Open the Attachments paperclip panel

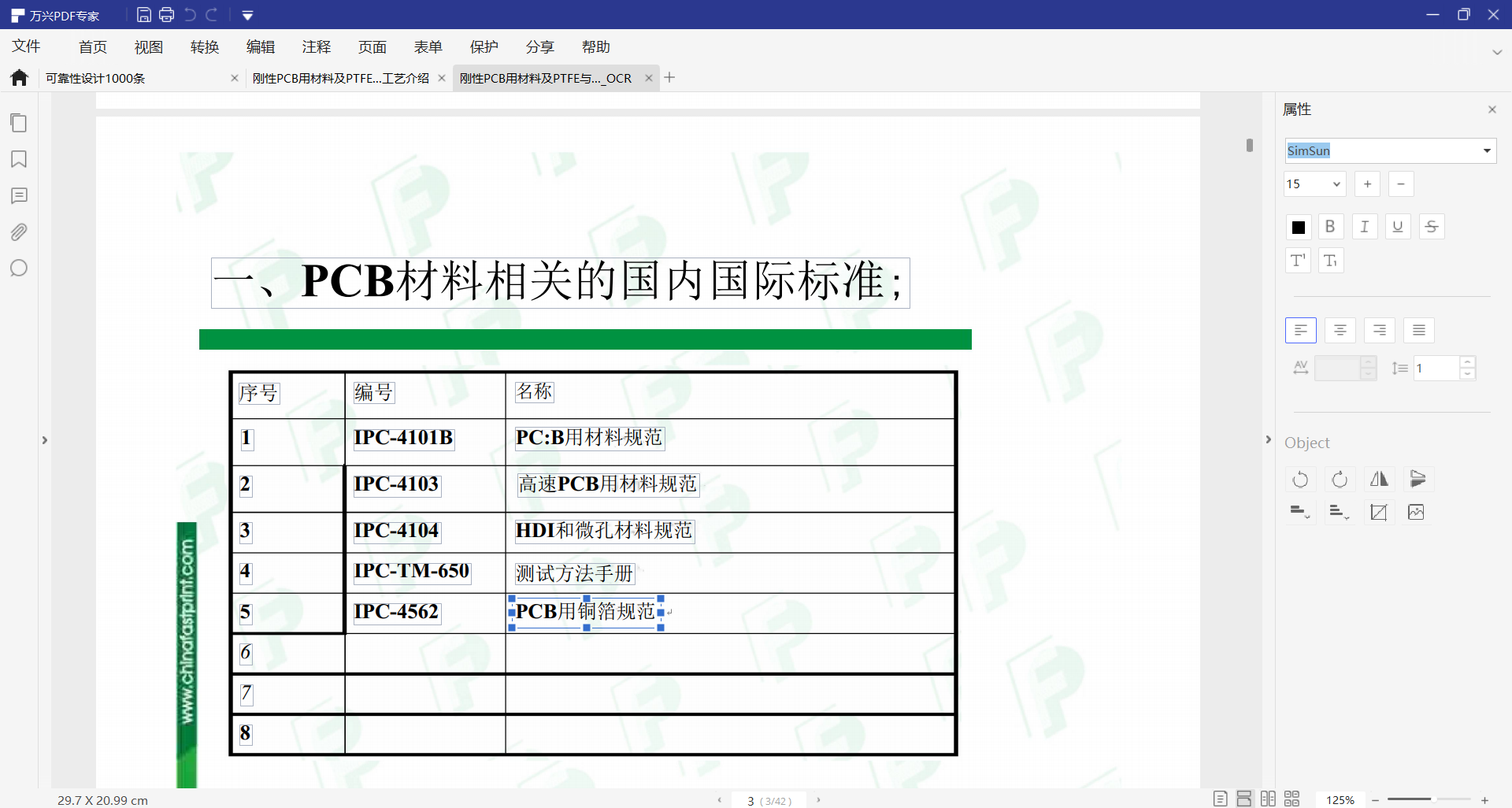[x=19, y=232]
